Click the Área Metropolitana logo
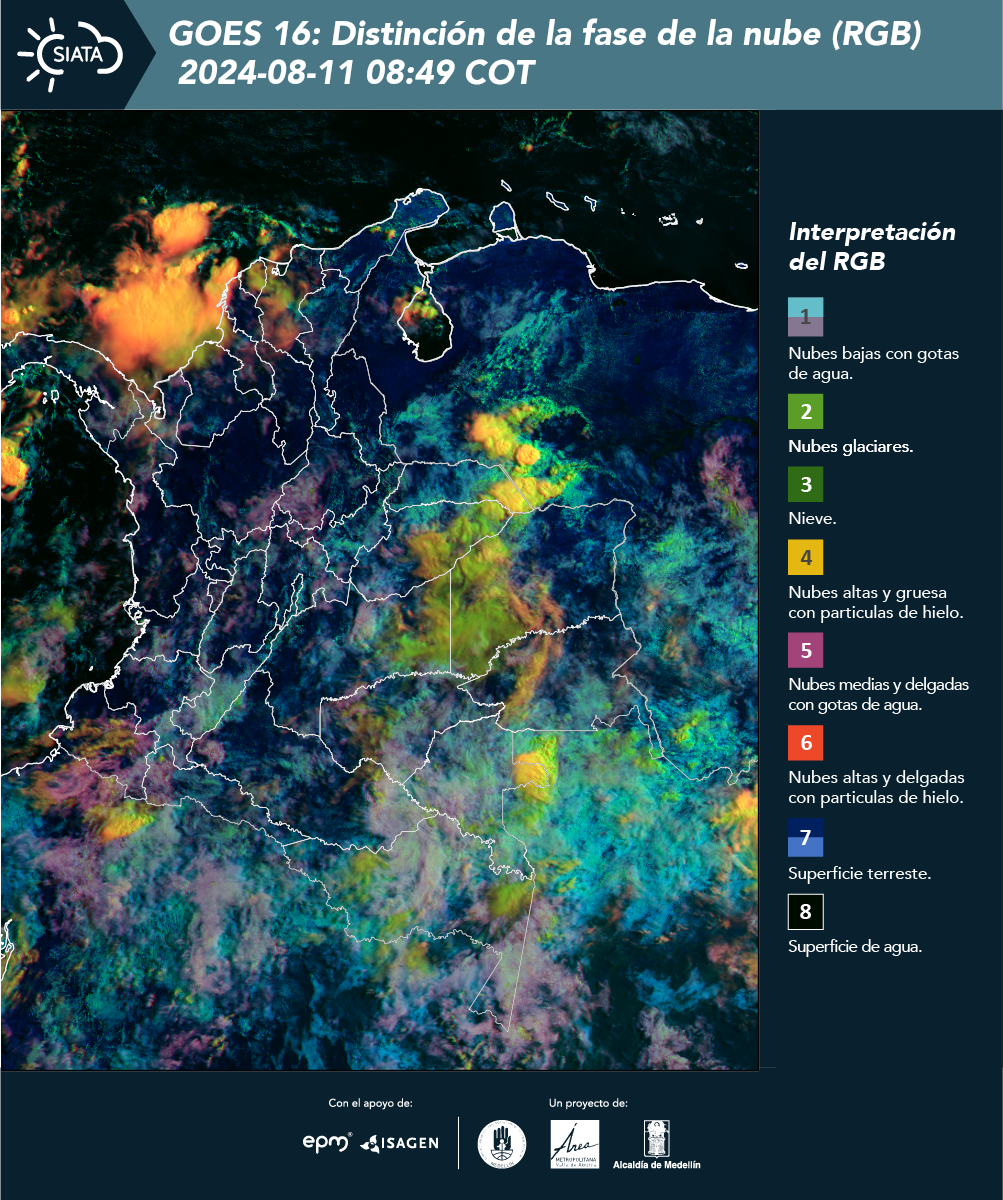The width and height of the screenshot is (1003, 1200). 576,1144
